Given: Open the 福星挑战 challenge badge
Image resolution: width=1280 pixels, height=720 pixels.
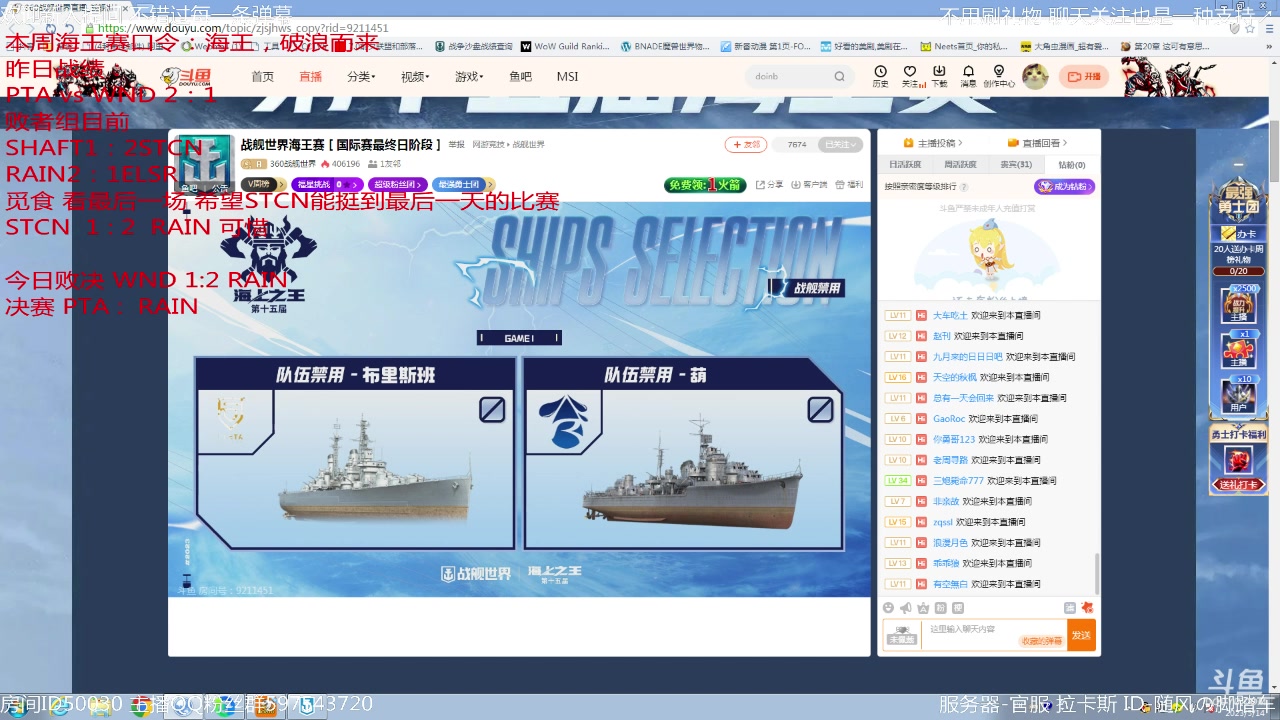Looking at the screenshot, I should [x=326, y=184].
